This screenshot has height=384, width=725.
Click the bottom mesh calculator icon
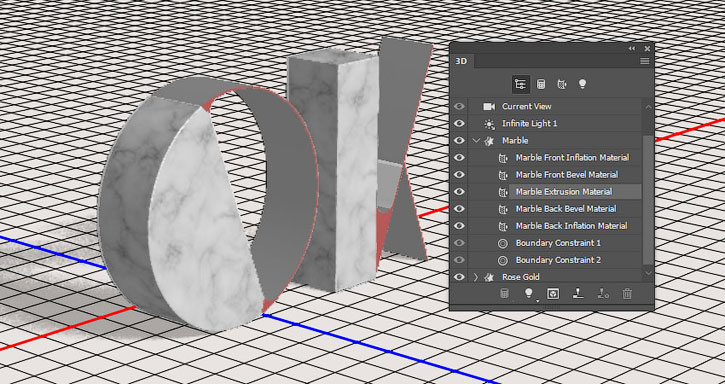[x=505, y=293]
